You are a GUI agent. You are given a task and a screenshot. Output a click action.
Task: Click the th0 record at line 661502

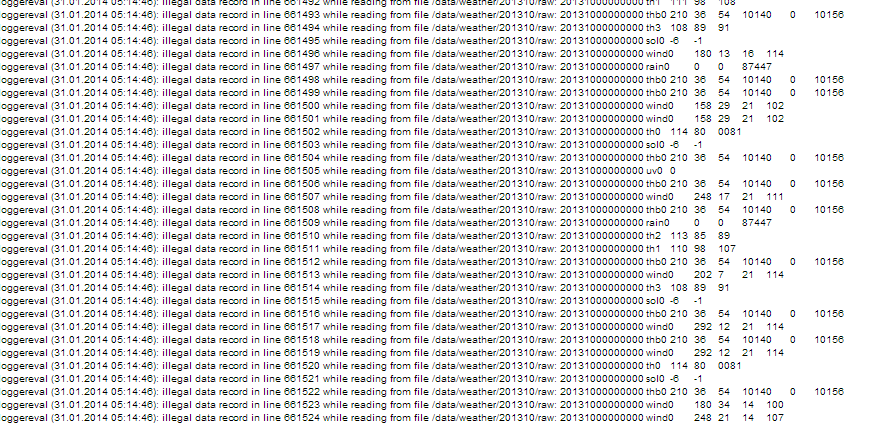371,131
